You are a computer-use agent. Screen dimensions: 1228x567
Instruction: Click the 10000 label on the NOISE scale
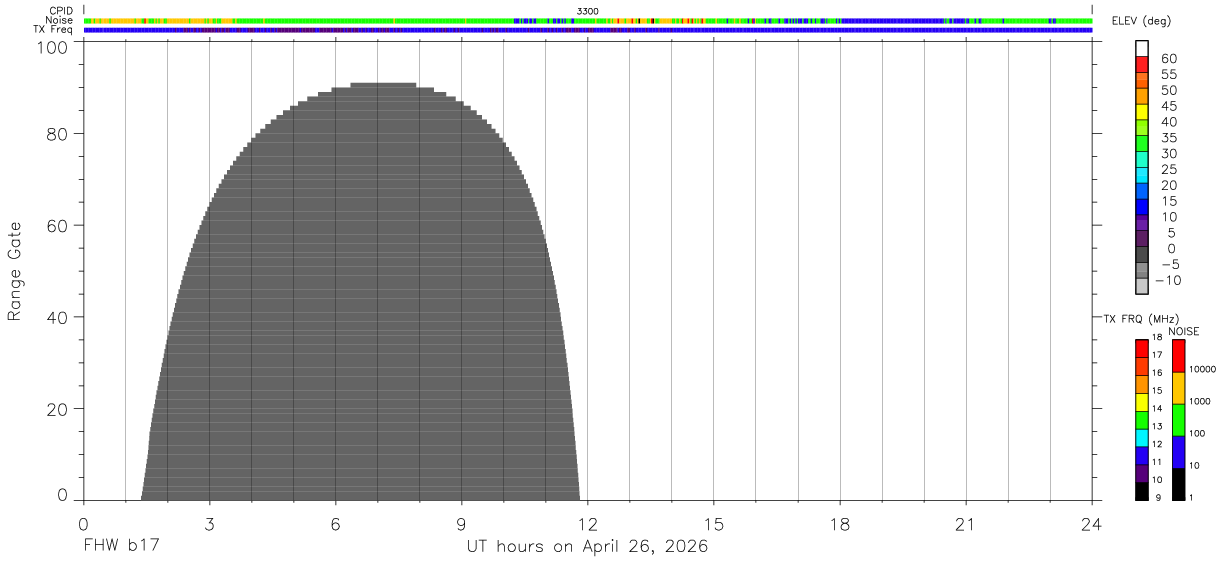click(x=1201, y=369)
